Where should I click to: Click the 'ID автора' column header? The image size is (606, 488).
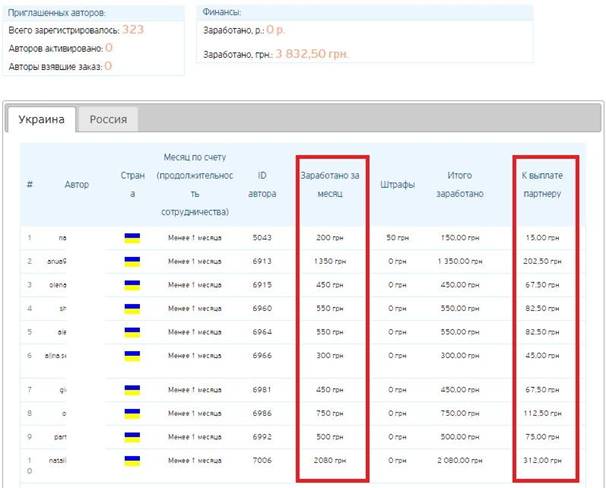[262, 184]
